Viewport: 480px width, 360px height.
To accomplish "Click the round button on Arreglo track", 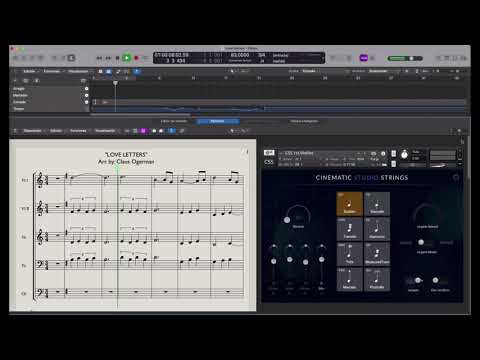I will pyautogui.click(x=87, y=89).
